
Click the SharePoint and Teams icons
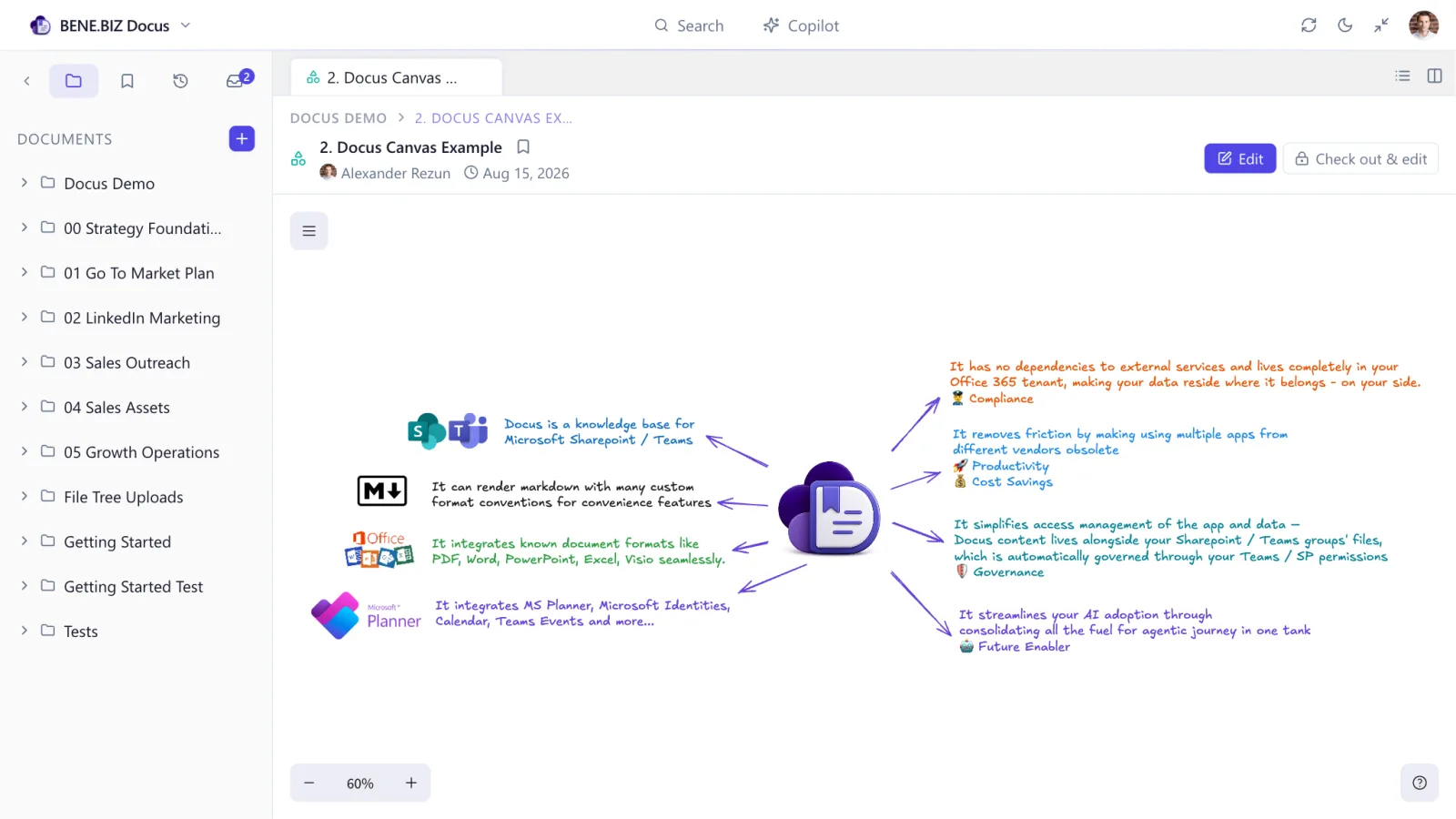coord(448,430)
